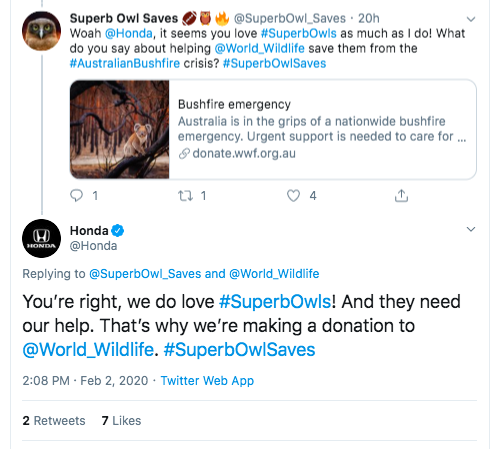496x449 pixels.
Task: Click Honda's blue verified badge
Action: tap(117, 231)
